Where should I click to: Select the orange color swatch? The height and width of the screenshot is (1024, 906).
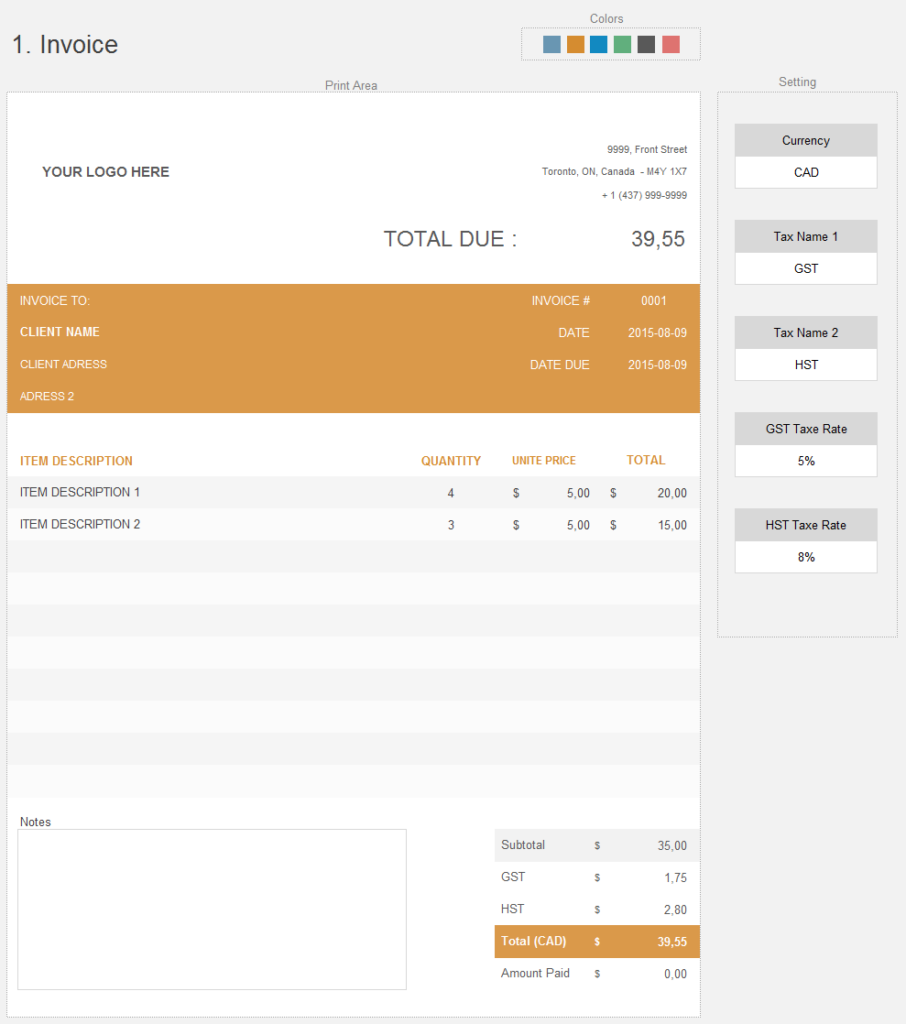576,44
